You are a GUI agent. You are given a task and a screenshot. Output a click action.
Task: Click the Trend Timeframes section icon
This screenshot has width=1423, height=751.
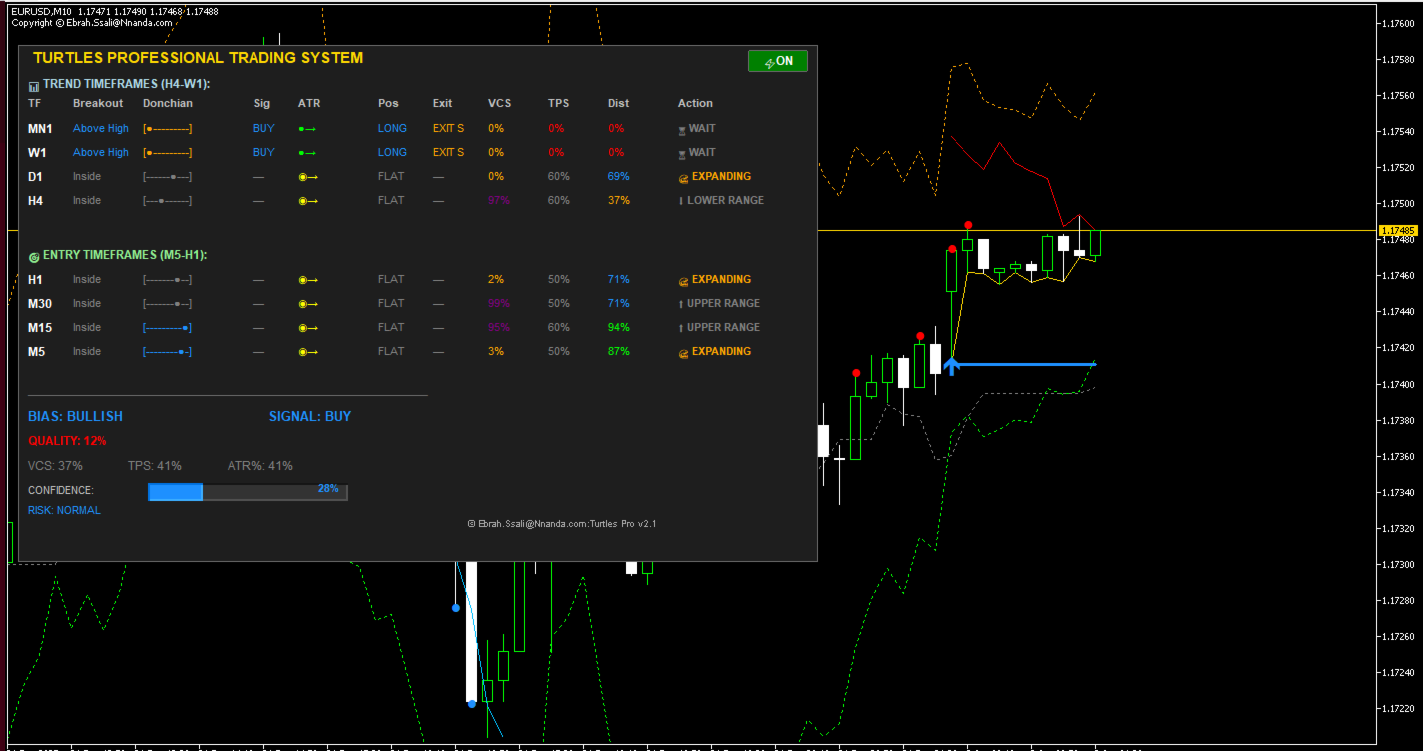point(34,85)
